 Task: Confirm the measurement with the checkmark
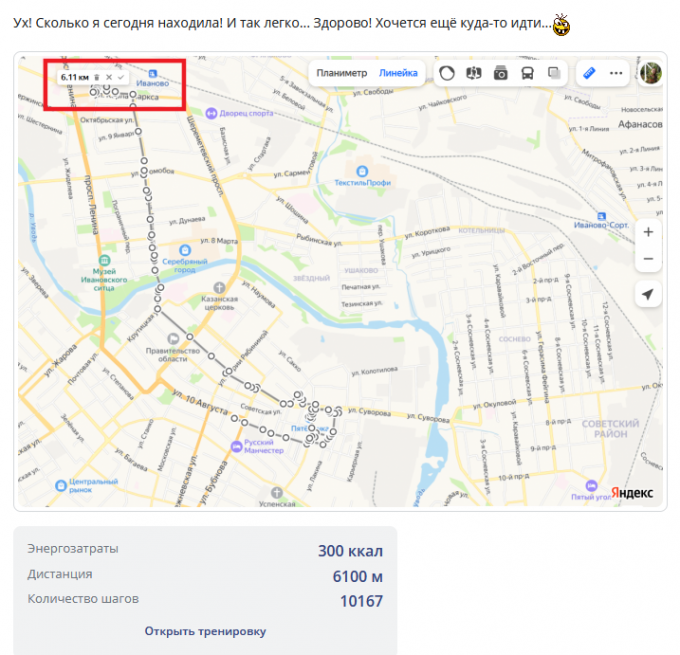pos(121,77)
